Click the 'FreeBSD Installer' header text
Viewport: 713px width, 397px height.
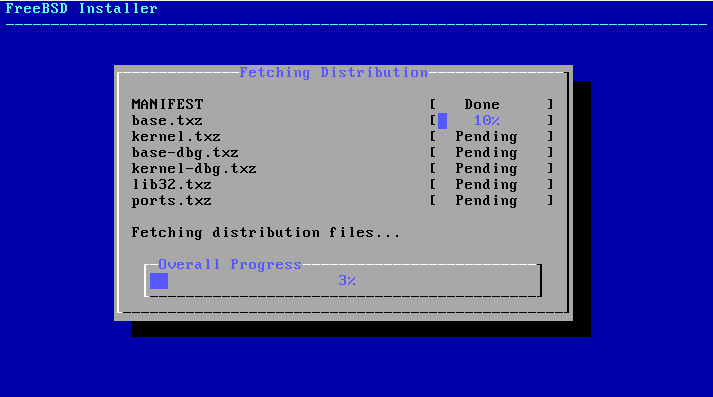pos(81,8)
